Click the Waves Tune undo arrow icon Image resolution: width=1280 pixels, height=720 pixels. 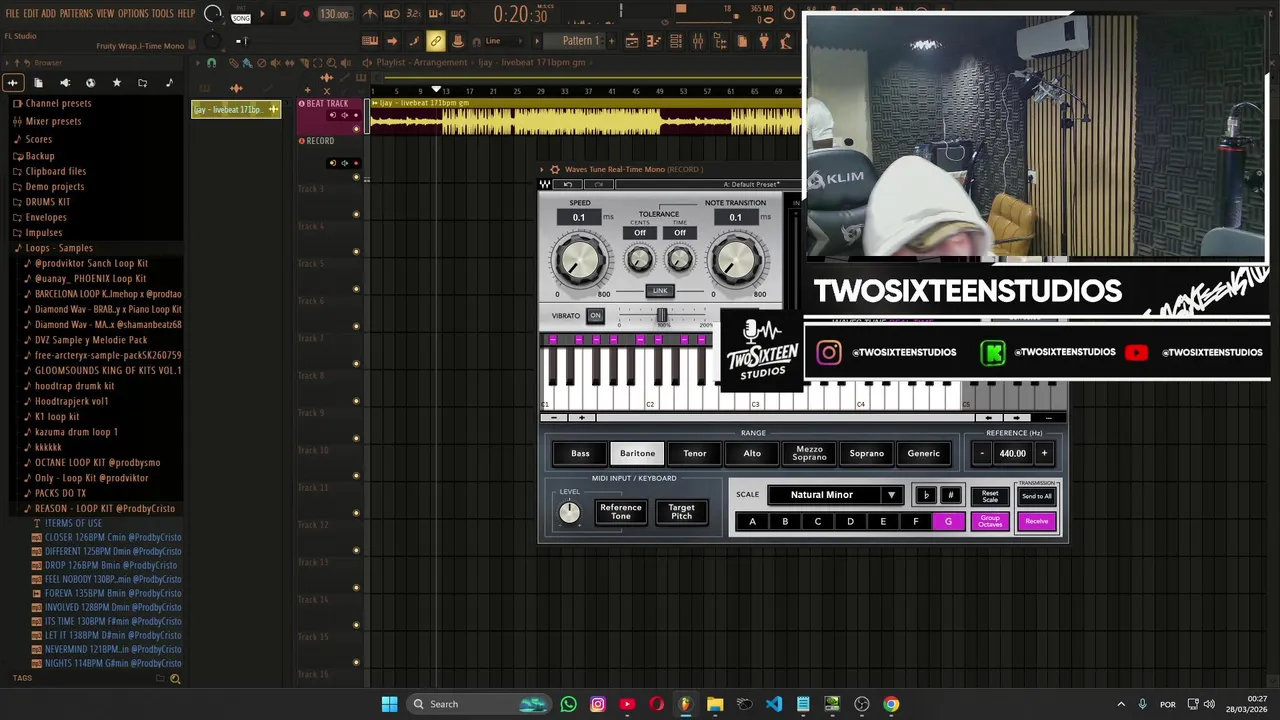coord(568,185)
